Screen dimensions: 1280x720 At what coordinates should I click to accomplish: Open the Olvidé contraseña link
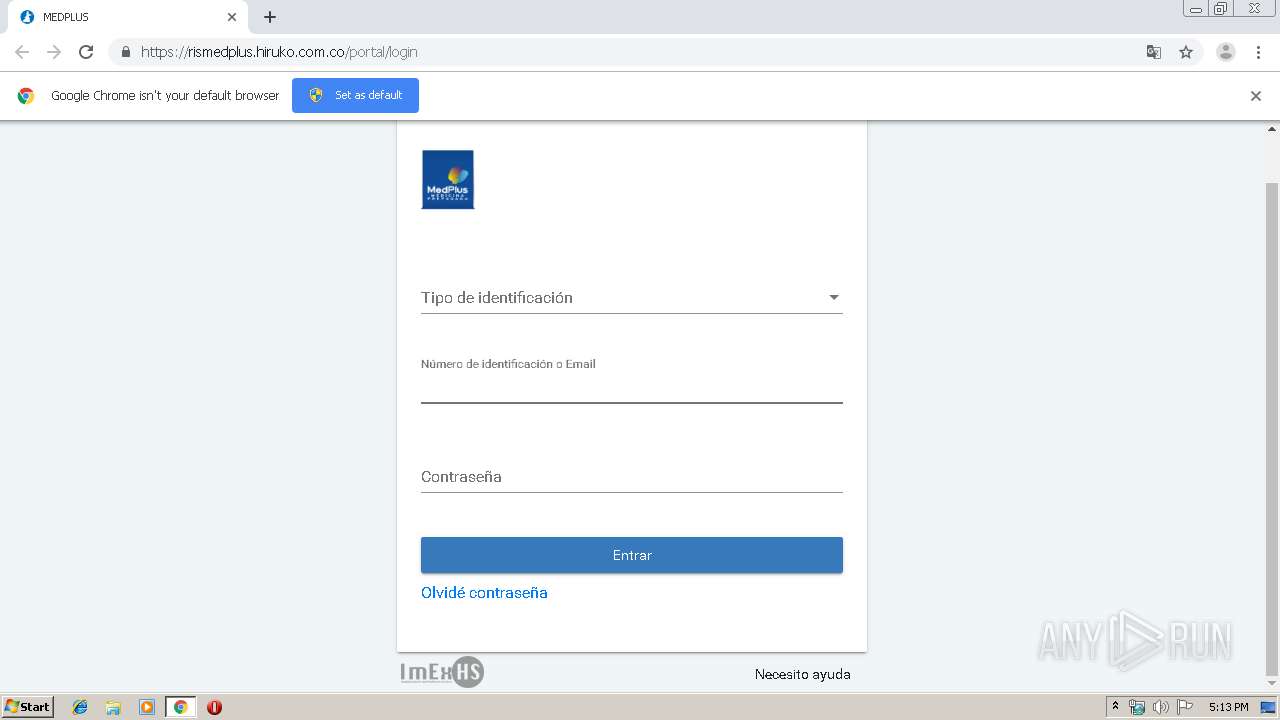[484, 593]
